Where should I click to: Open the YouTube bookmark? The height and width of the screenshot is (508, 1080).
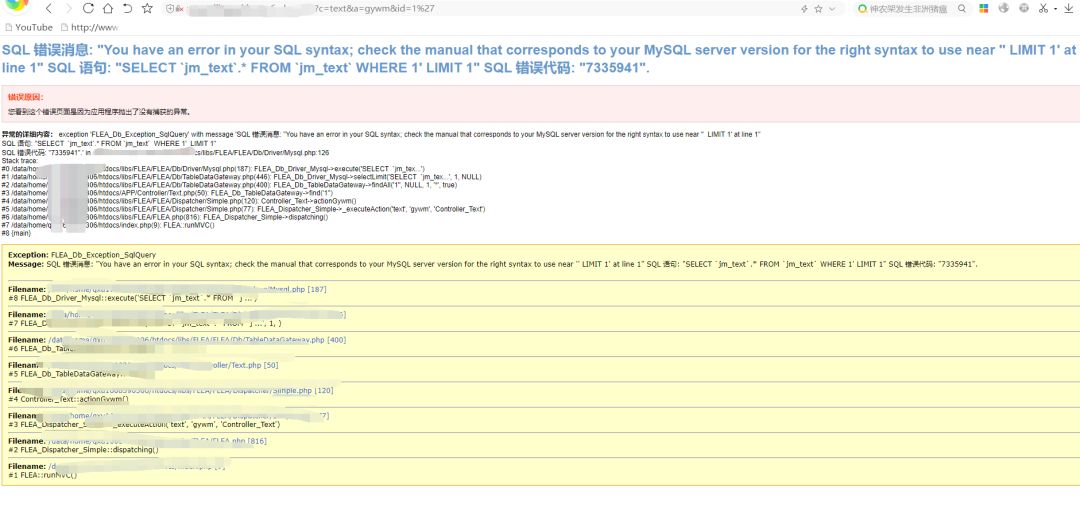pos(28,28)
